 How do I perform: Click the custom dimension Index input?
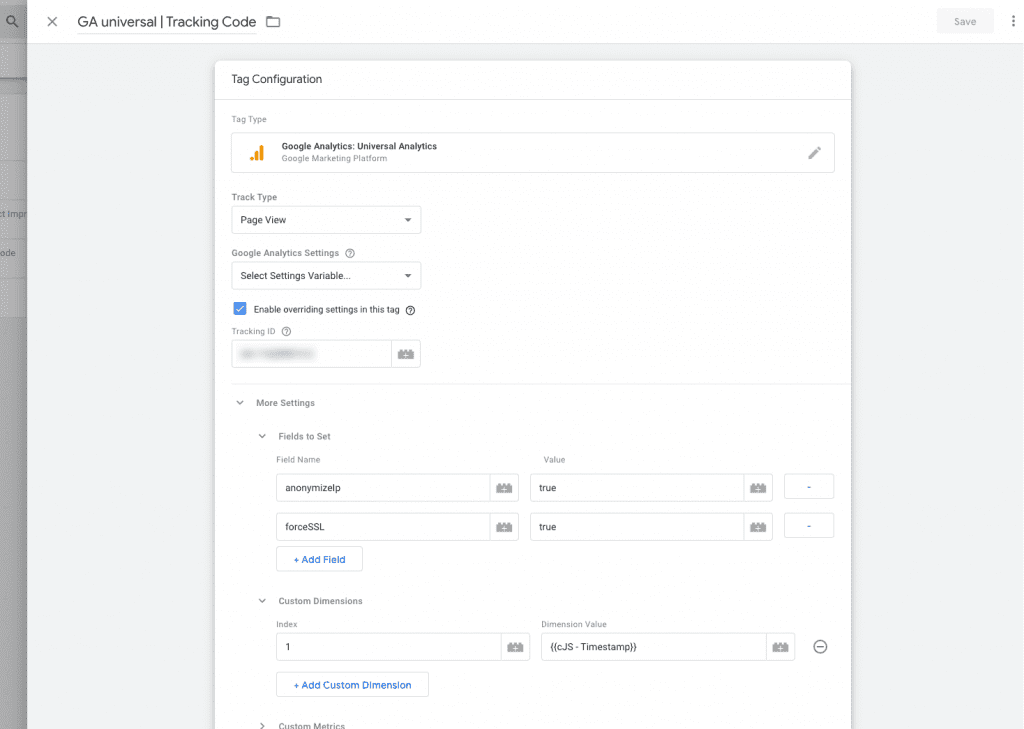click(x=389, y=647)
